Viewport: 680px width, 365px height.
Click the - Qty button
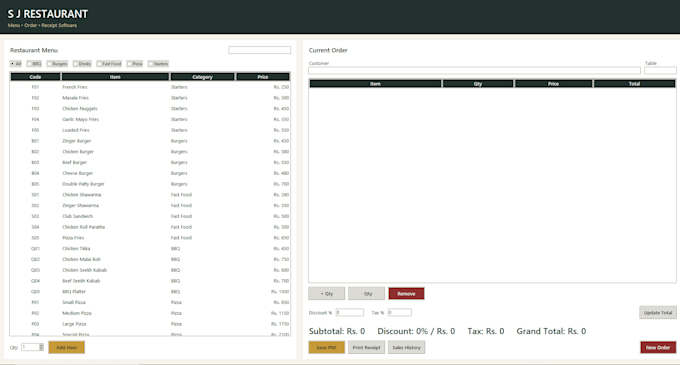(x=366, y=293)
